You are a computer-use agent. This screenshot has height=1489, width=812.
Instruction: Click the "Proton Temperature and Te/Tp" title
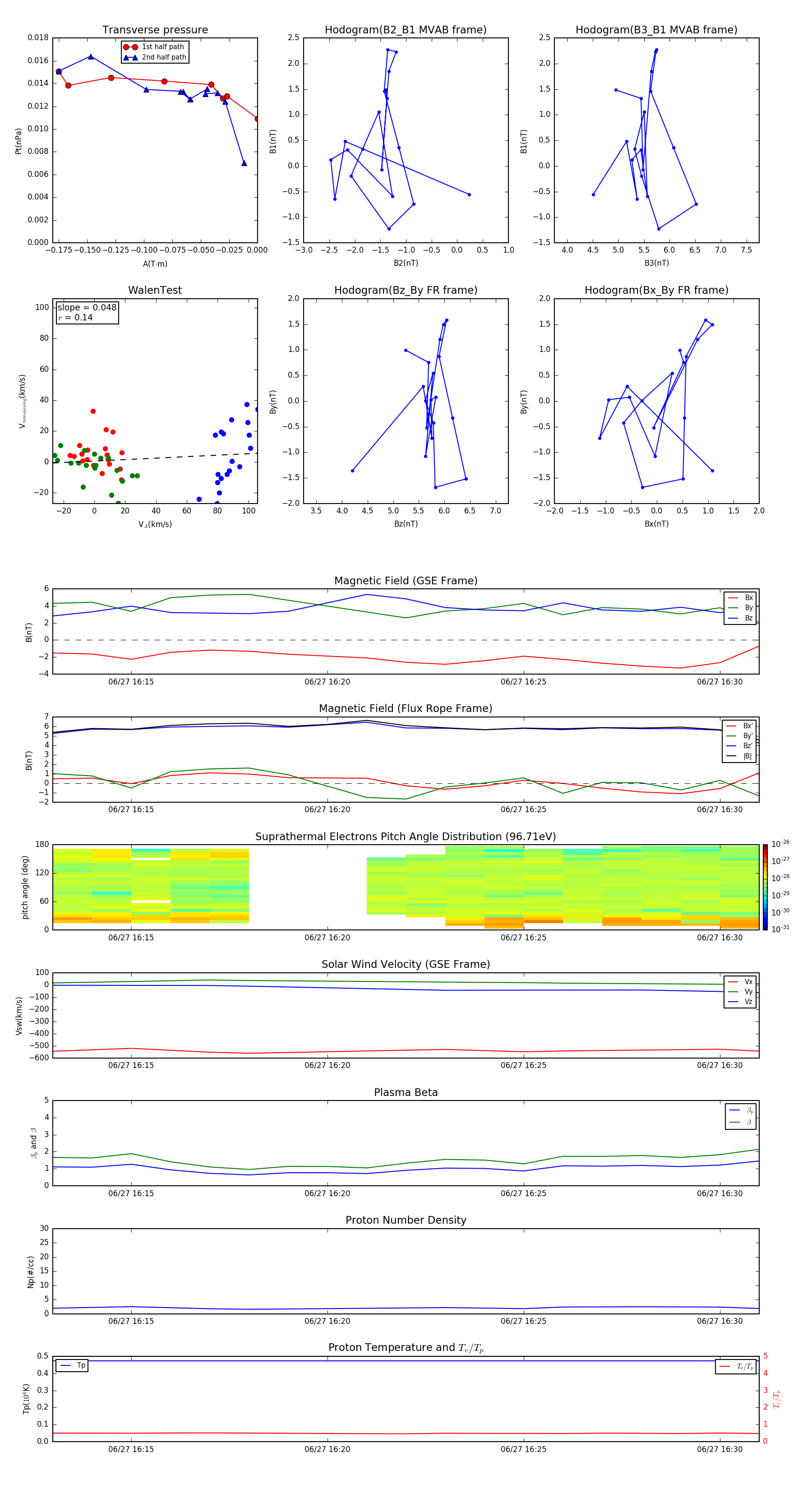(x=406, y=1348)
